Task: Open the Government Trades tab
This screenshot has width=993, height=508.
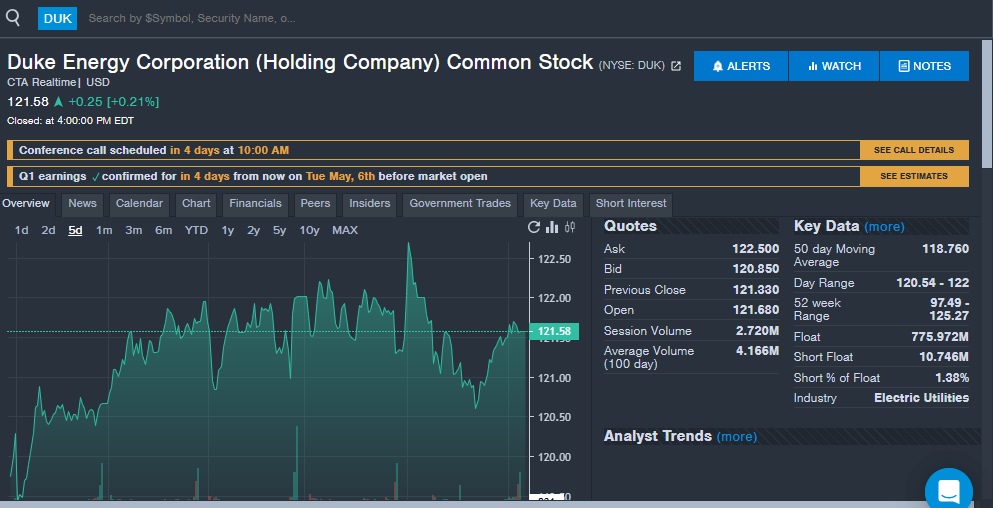Action: click(x=460, y=203)
